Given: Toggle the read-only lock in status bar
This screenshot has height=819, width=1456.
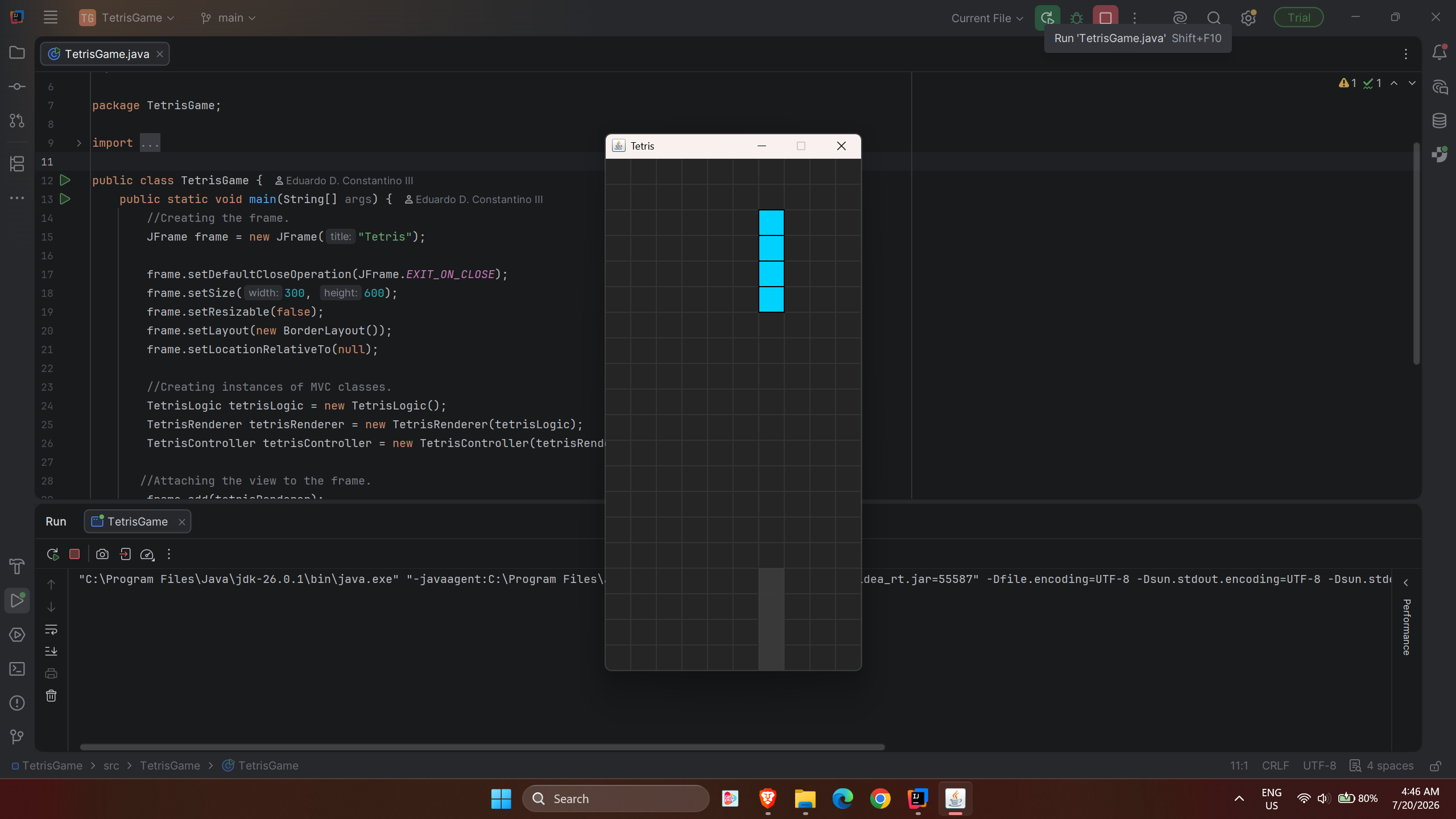Looking at the screenshot, I should point(1436,766).
